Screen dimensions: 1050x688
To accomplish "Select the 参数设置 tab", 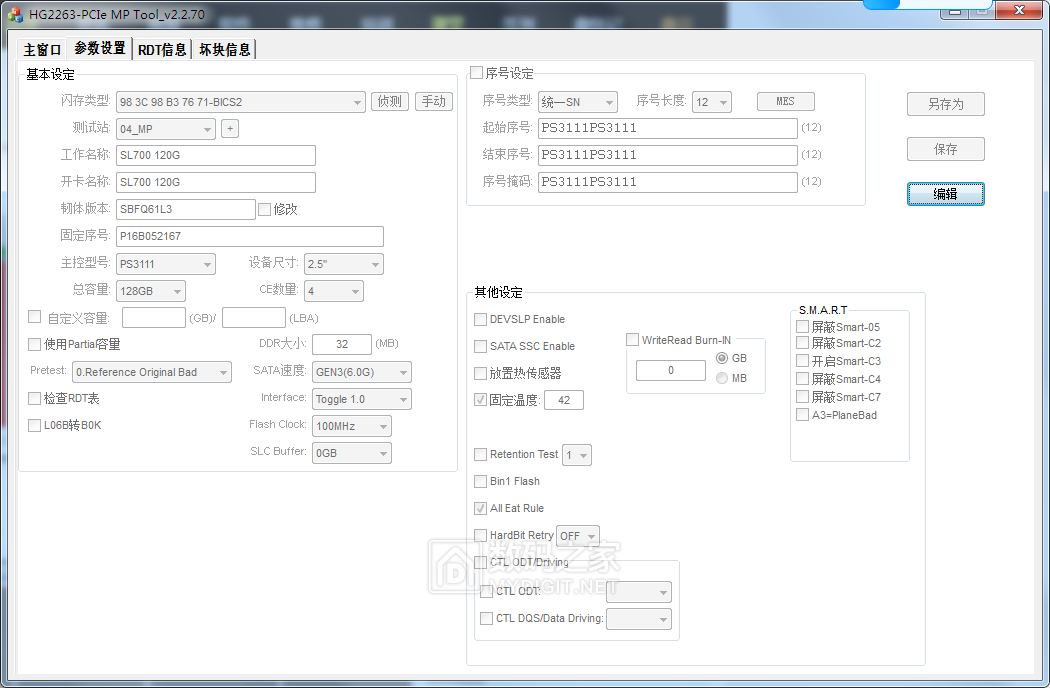I will [100, 48].
